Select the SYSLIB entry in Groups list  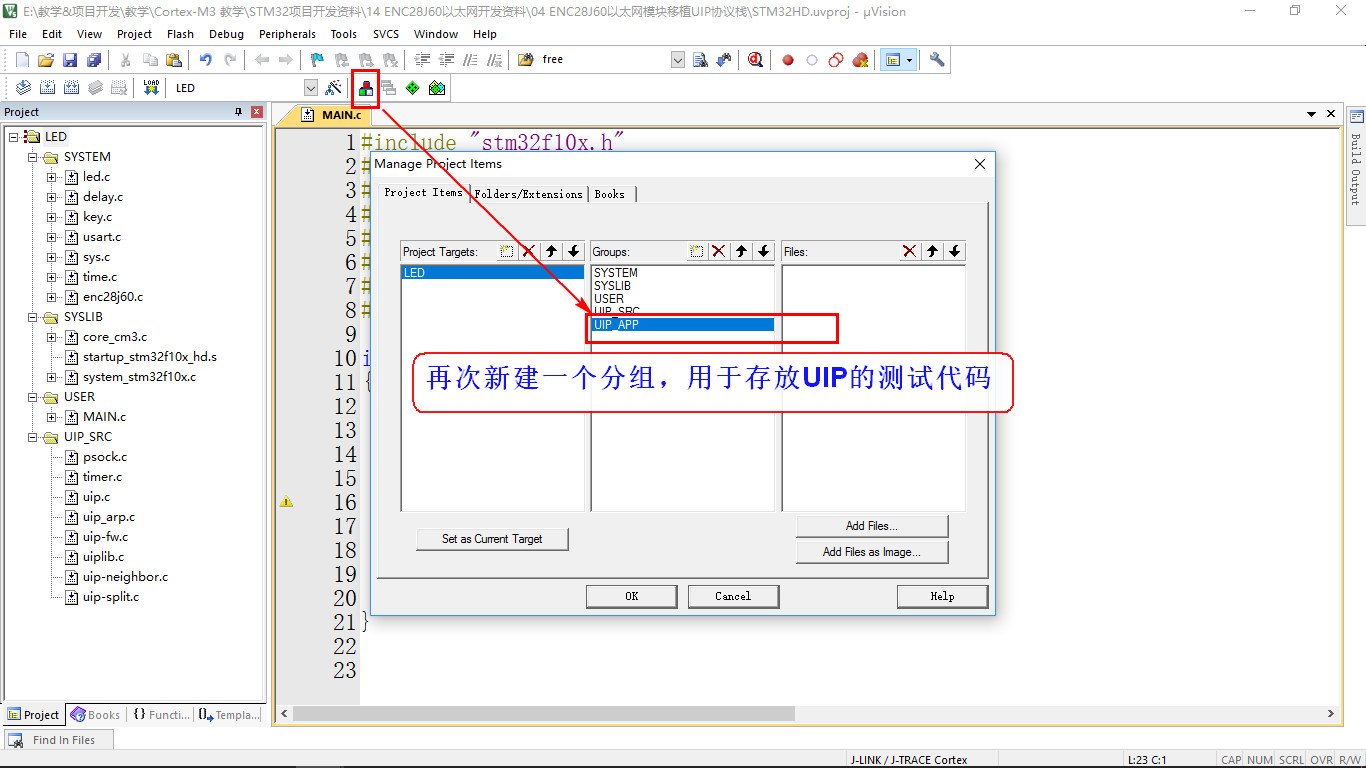tap(612, 286)
